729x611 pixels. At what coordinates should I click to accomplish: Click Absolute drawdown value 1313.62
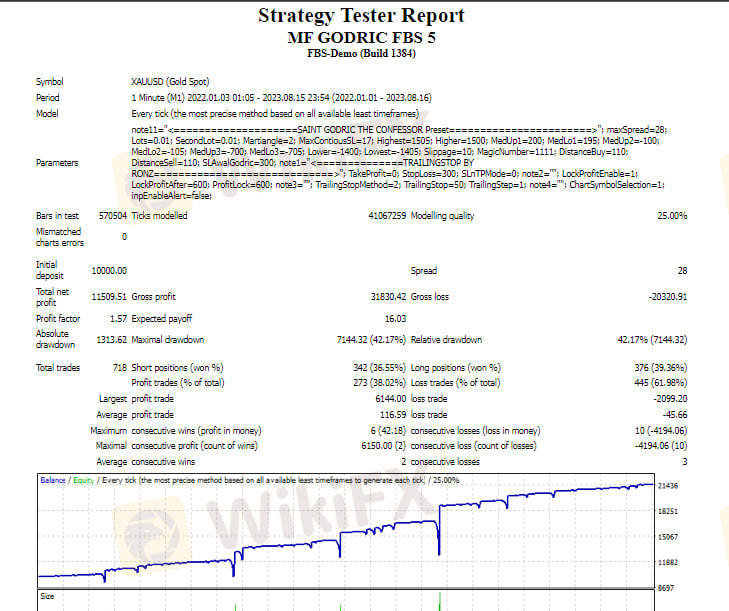pyautogui.click(x=111, y=339)
